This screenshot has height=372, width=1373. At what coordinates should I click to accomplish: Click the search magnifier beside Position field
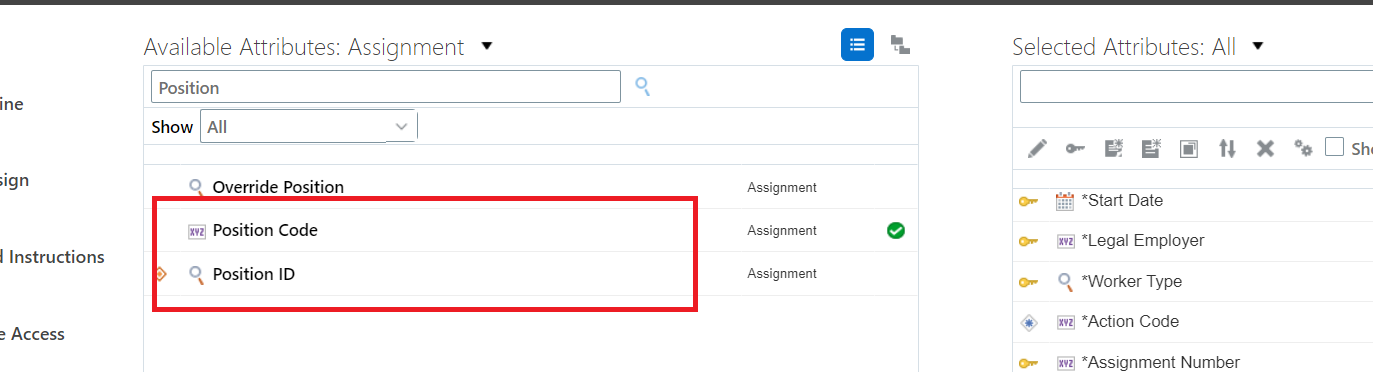(x=643, y=87)
